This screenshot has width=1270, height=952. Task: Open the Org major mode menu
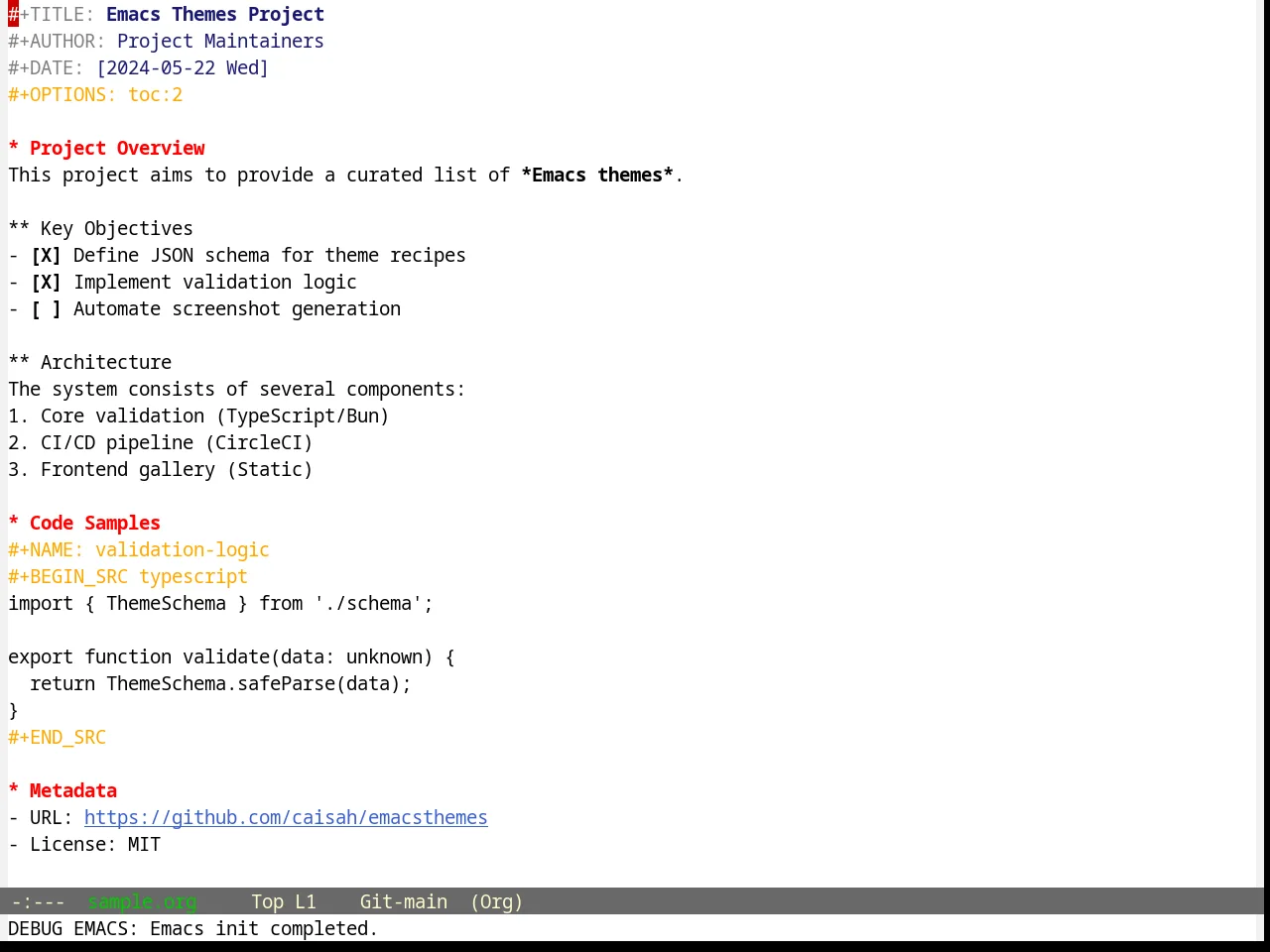tap(496, 902)
